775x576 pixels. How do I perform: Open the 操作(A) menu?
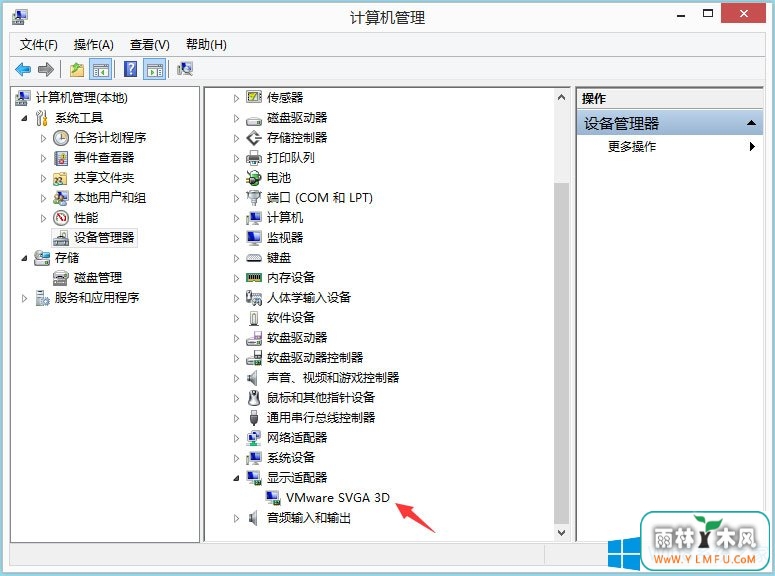click(x=93, y=45)
